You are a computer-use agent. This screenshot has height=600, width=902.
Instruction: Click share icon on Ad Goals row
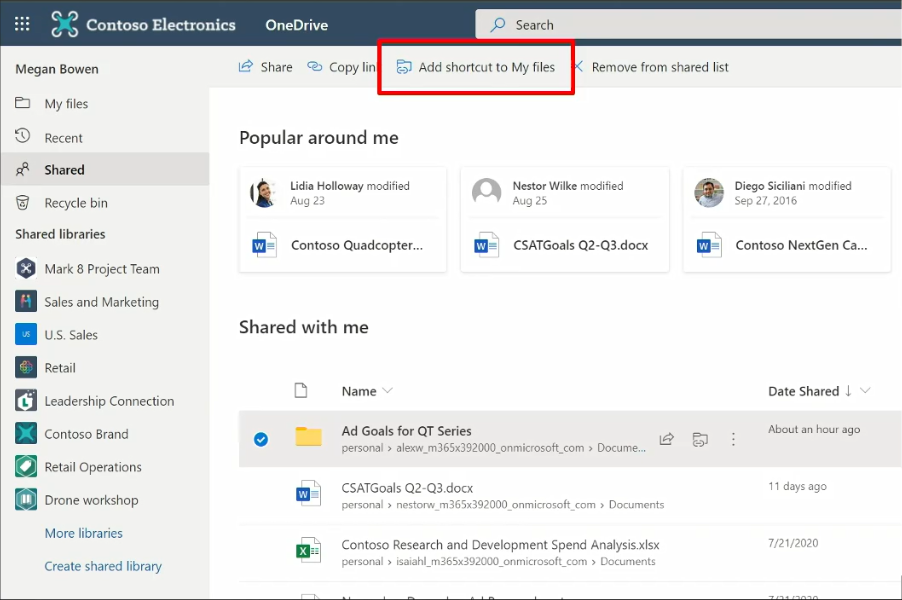pos(666,439)
